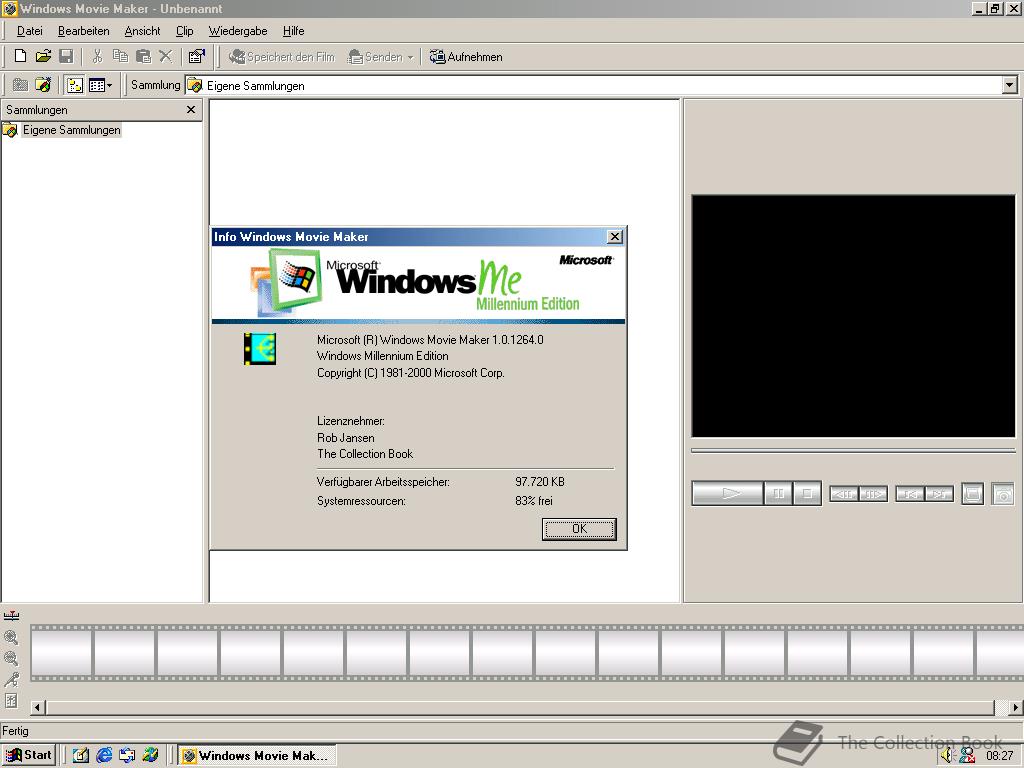Click the Paste clipboard icon
The image size is (1024, 768).
pyautogui.click(x=143, y=56)
